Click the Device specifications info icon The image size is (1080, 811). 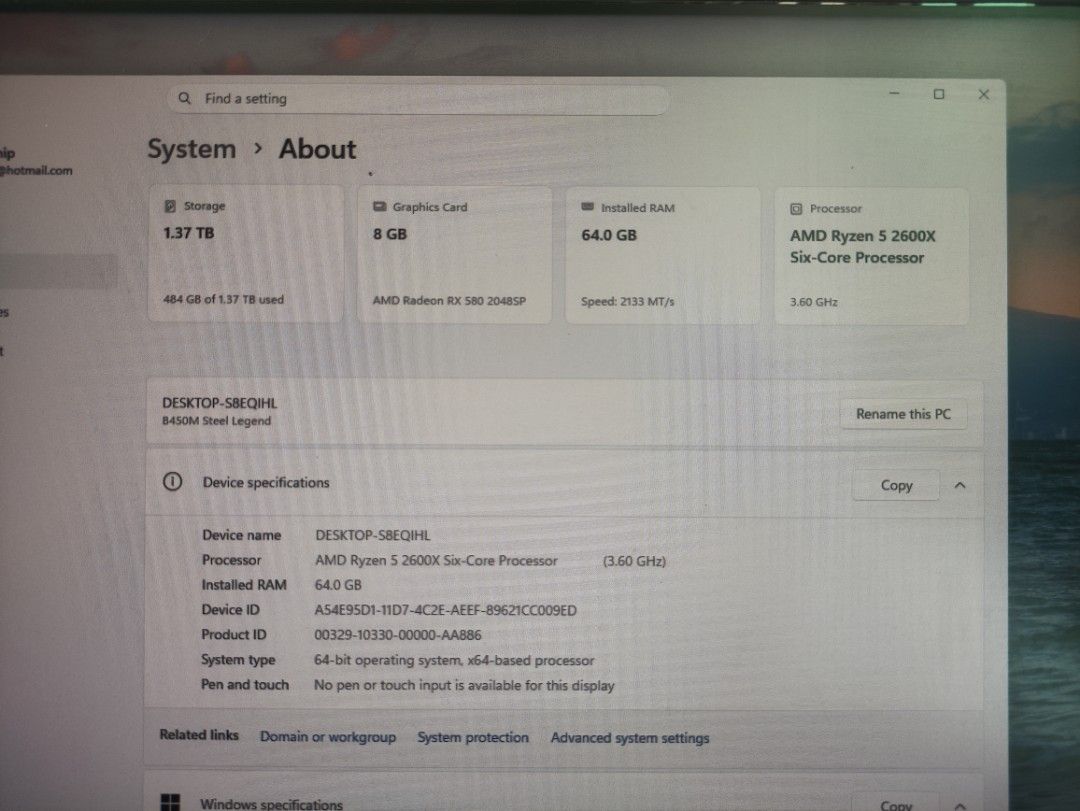[x=172, y=482]
